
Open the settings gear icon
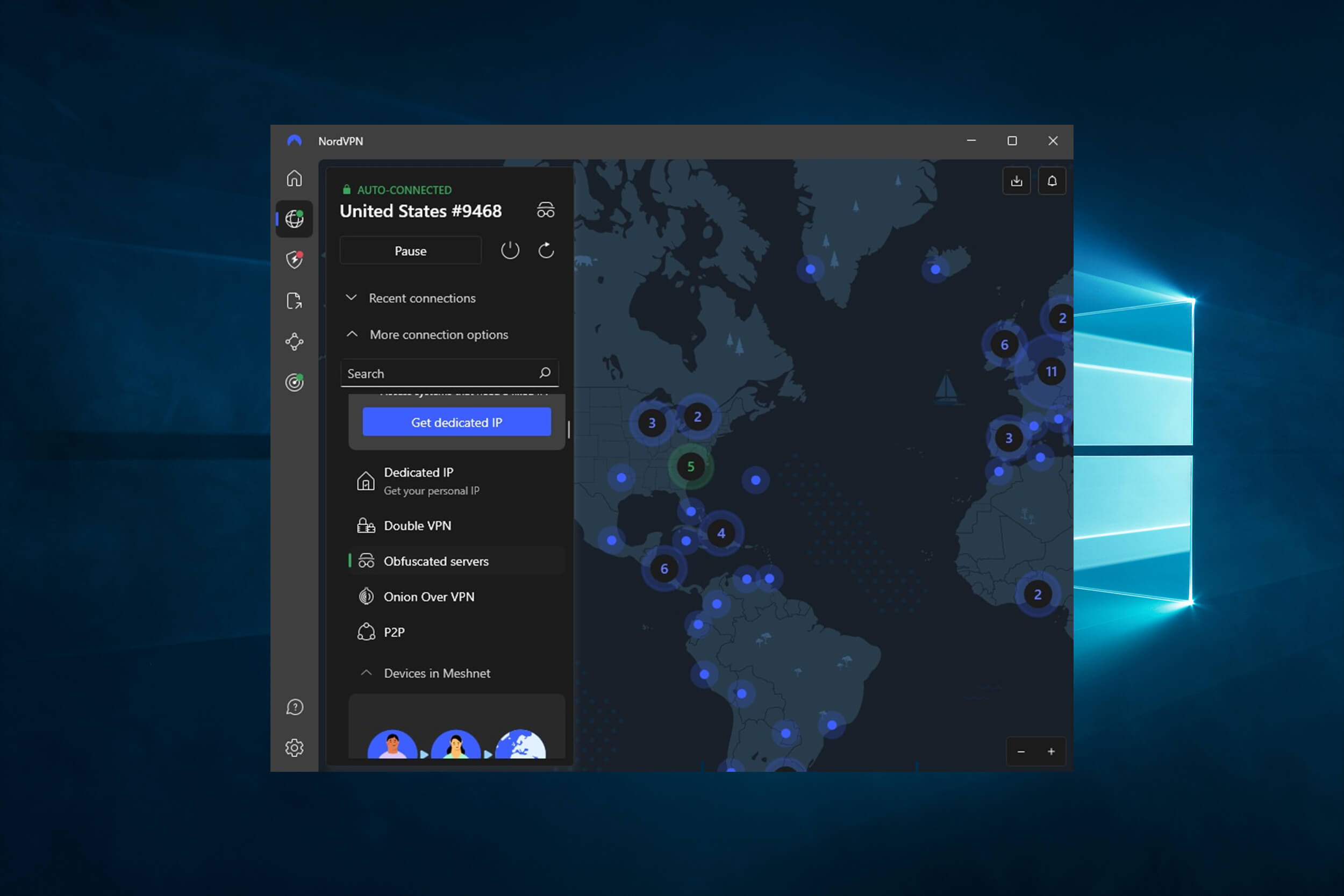tap(296, 748)
